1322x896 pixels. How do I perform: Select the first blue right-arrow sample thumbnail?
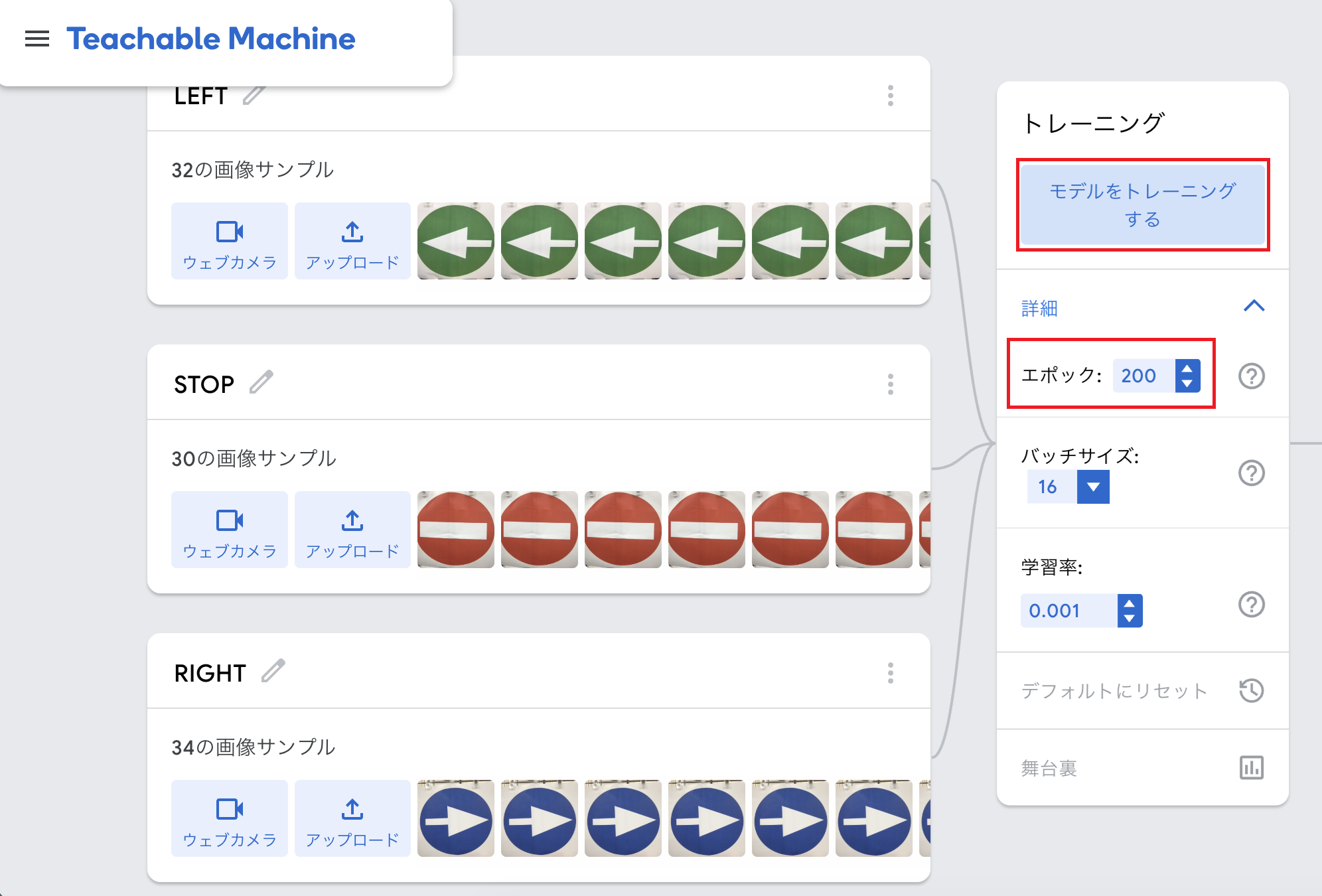[456, 818]
